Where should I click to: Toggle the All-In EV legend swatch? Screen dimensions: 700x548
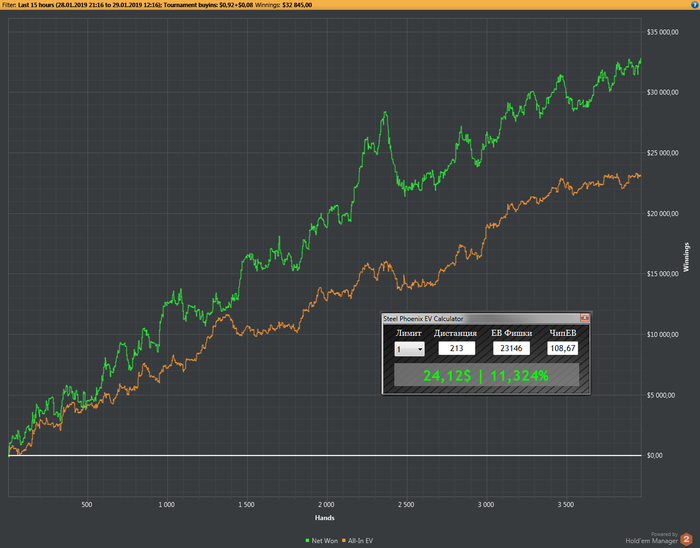(344, 540)
